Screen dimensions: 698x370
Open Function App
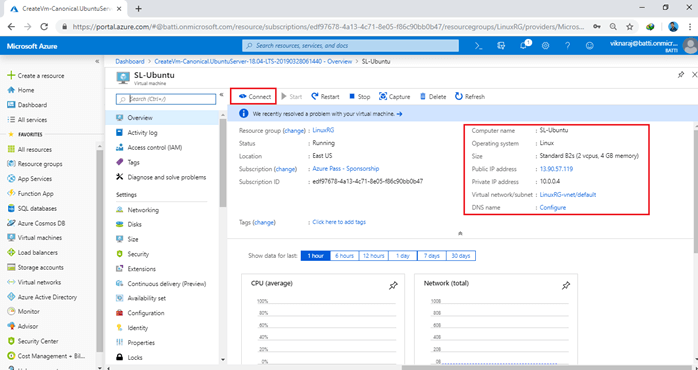point(30,194)
